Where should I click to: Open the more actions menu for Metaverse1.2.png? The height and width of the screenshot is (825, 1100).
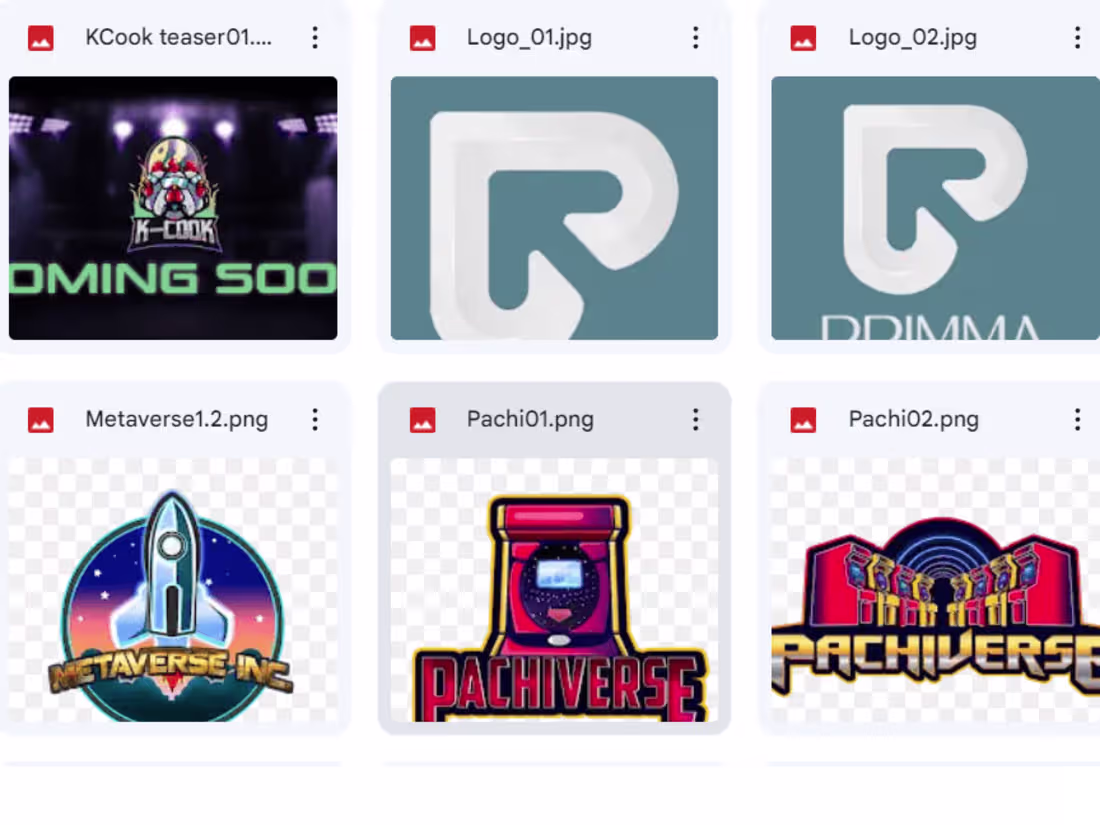coord(315,420)
